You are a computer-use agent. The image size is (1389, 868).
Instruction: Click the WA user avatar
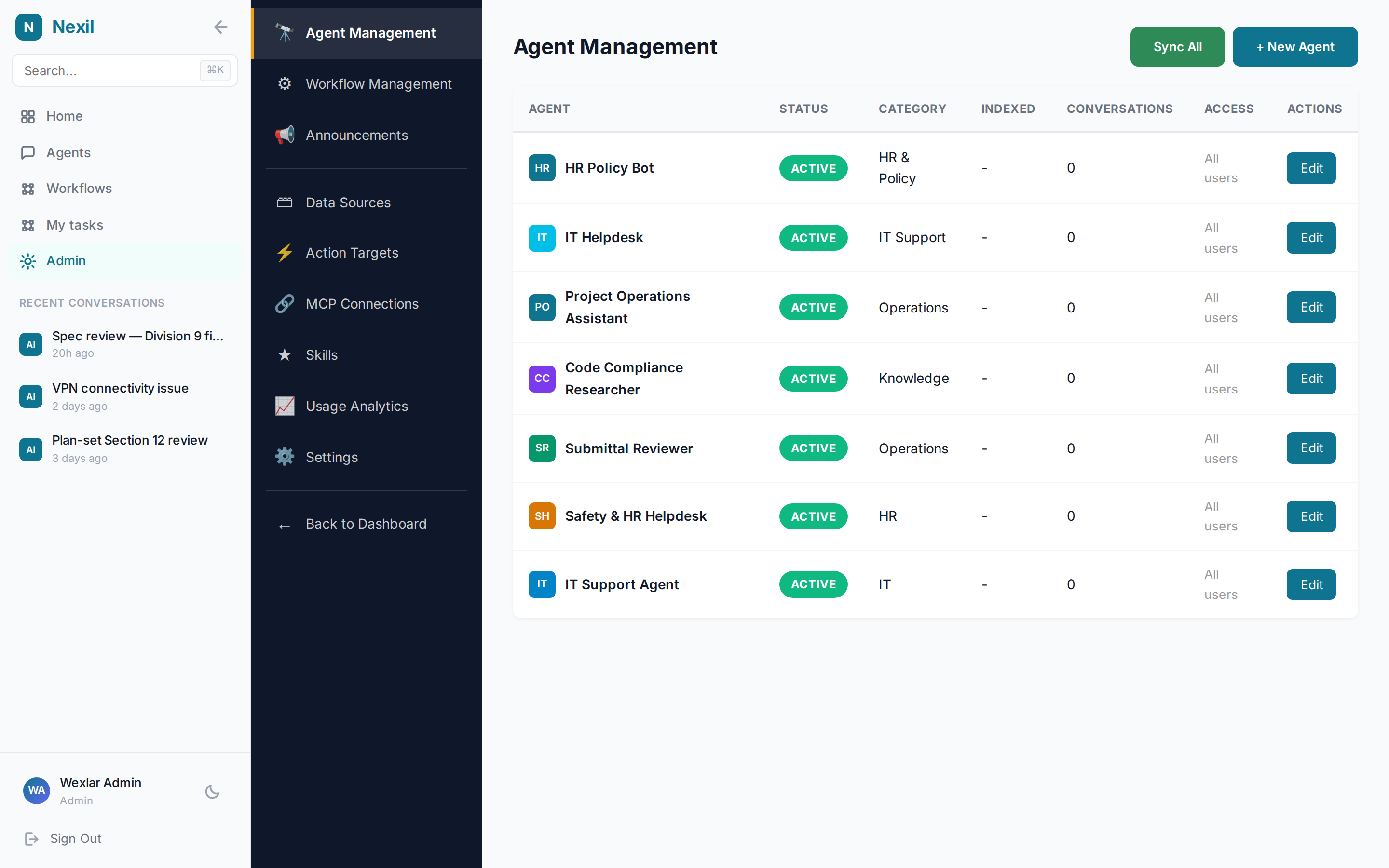click(x=36, y=790)
